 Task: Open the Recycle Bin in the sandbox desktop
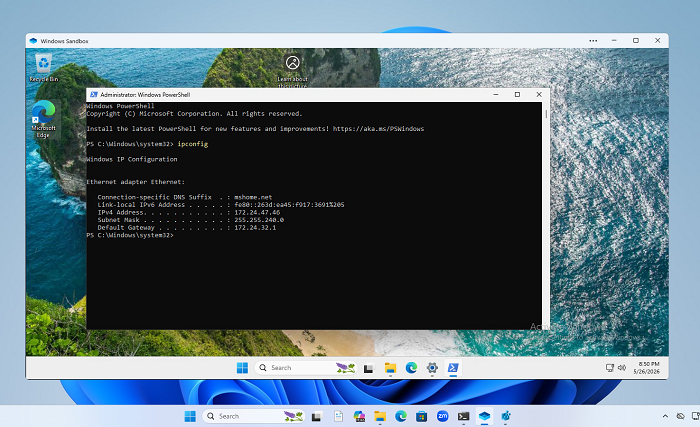44,67
